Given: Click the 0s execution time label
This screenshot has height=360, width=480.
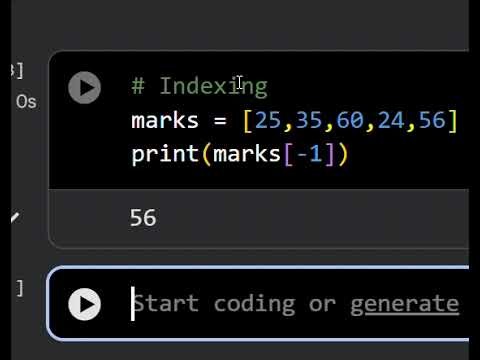Looking at the screenshot, I should (x=26, y=102).
